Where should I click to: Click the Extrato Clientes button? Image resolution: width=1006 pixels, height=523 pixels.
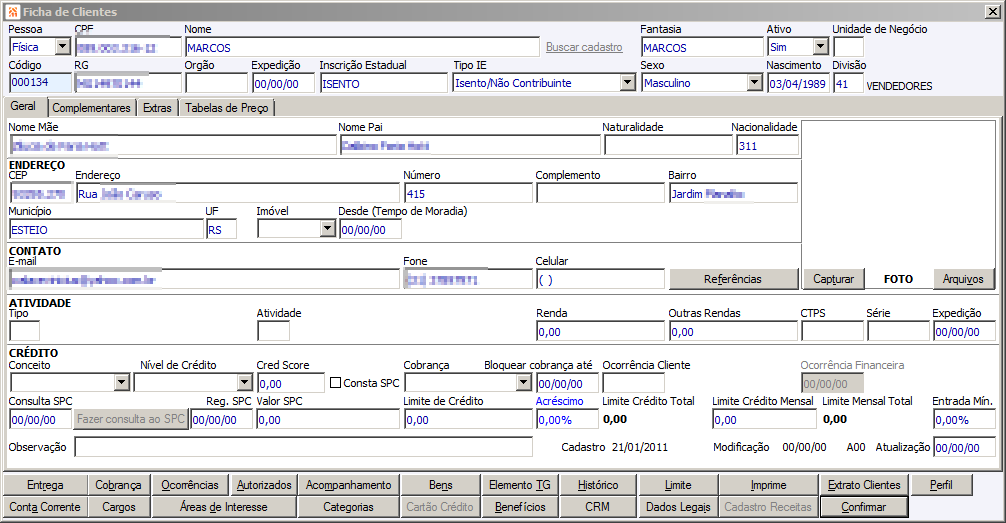864,485
